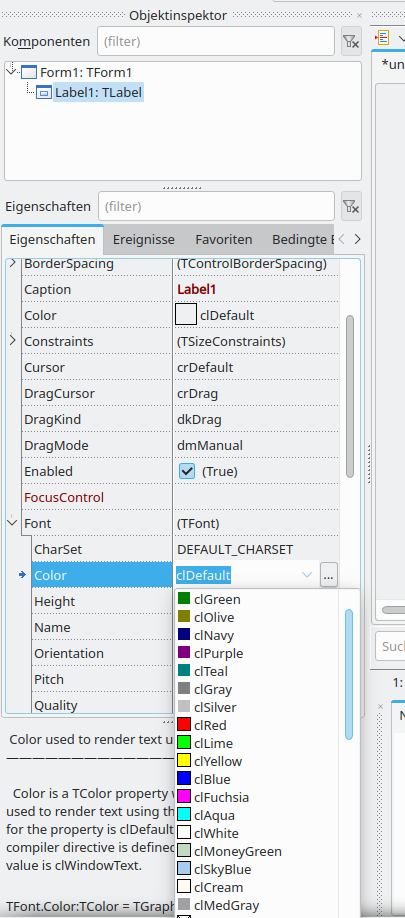The height and width of the screenshot is (918, 405).
Task: Uncheck the Enabled (True) checkbox
Action: [187, 471]
